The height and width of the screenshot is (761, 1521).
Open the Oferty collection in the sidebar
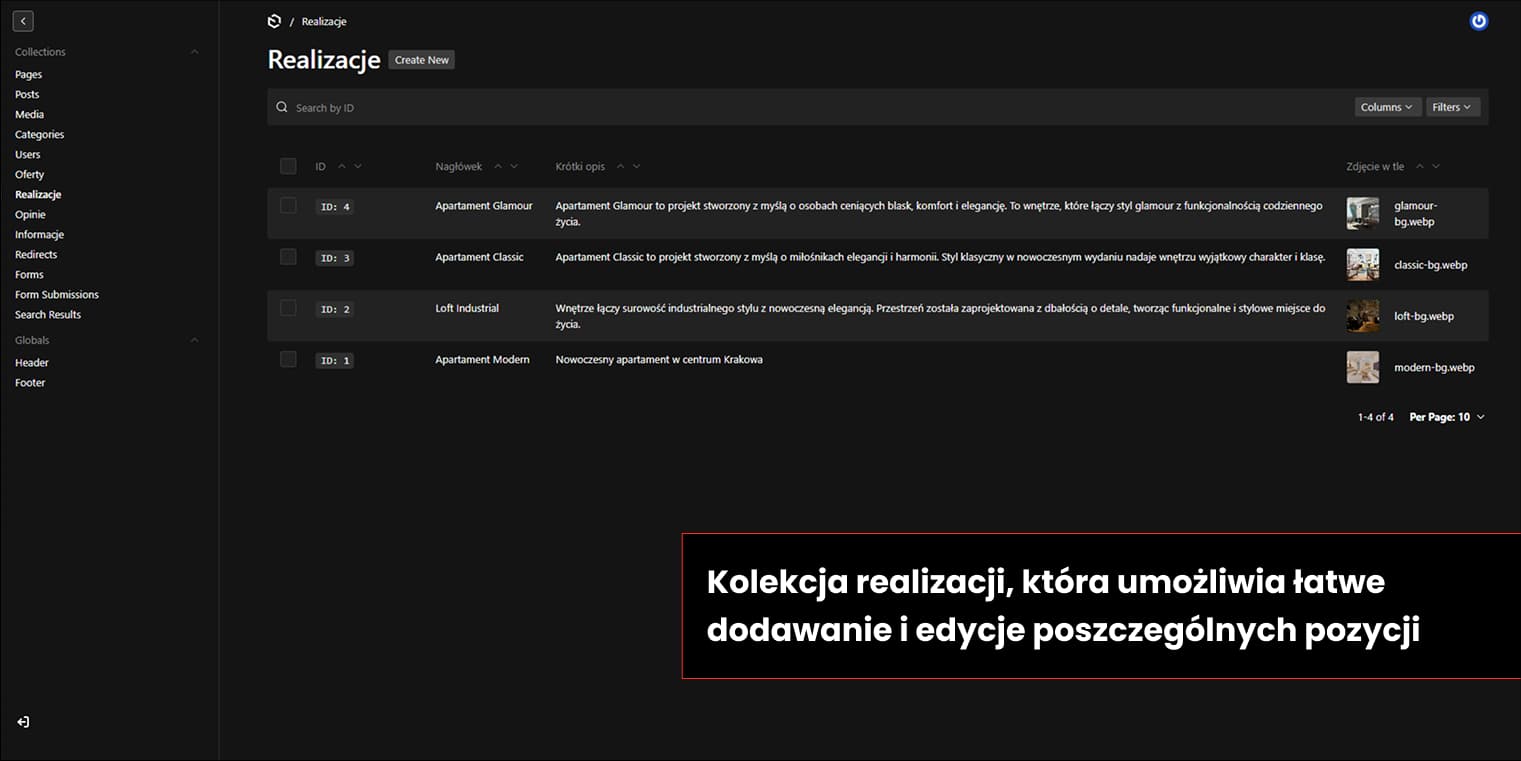[x=29, y=174]
